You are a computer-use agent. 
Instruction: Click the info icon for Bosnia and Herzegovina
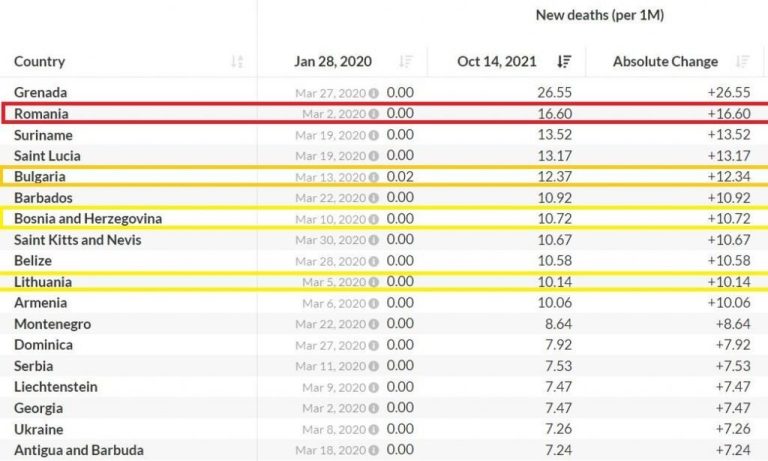[x=373, y=219]
